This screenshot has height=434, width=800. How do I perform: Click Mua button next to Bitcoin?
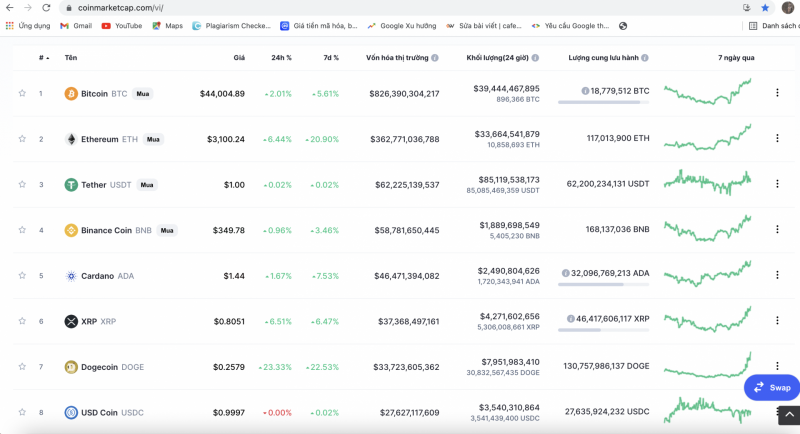[x=143, y=93]
